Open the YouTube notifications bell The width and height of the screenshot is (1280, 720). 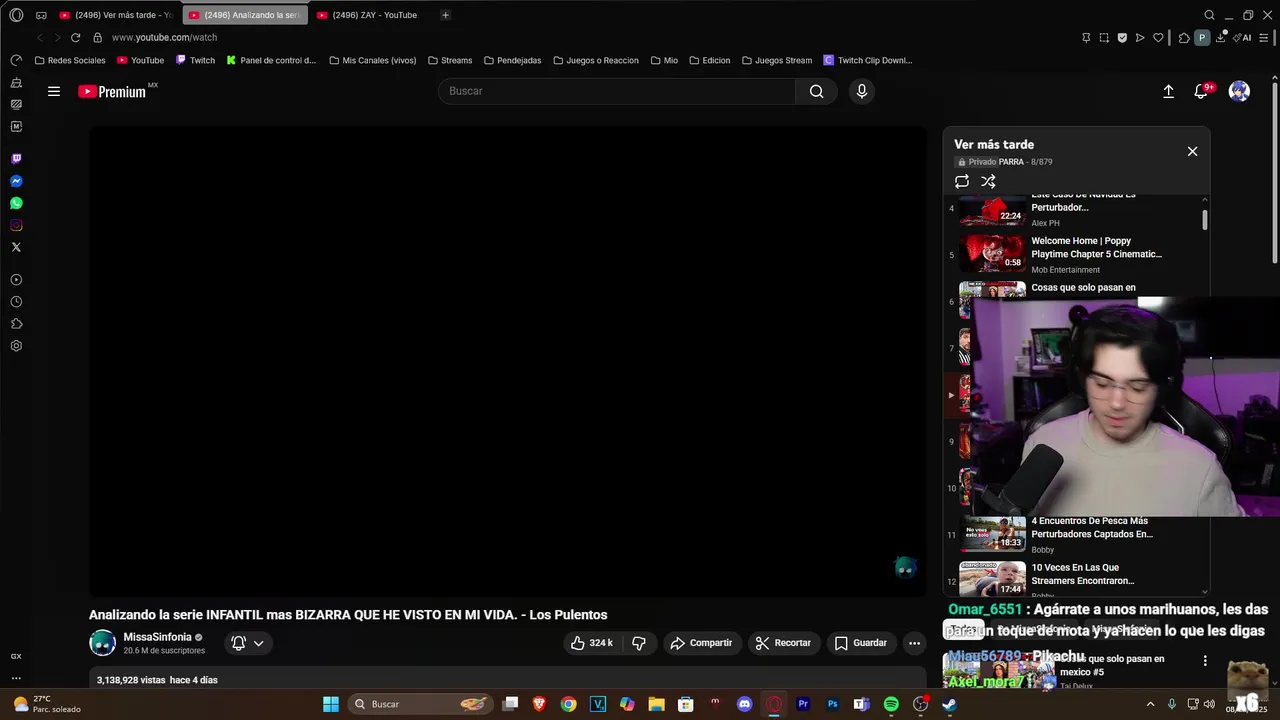(1201, 91)
